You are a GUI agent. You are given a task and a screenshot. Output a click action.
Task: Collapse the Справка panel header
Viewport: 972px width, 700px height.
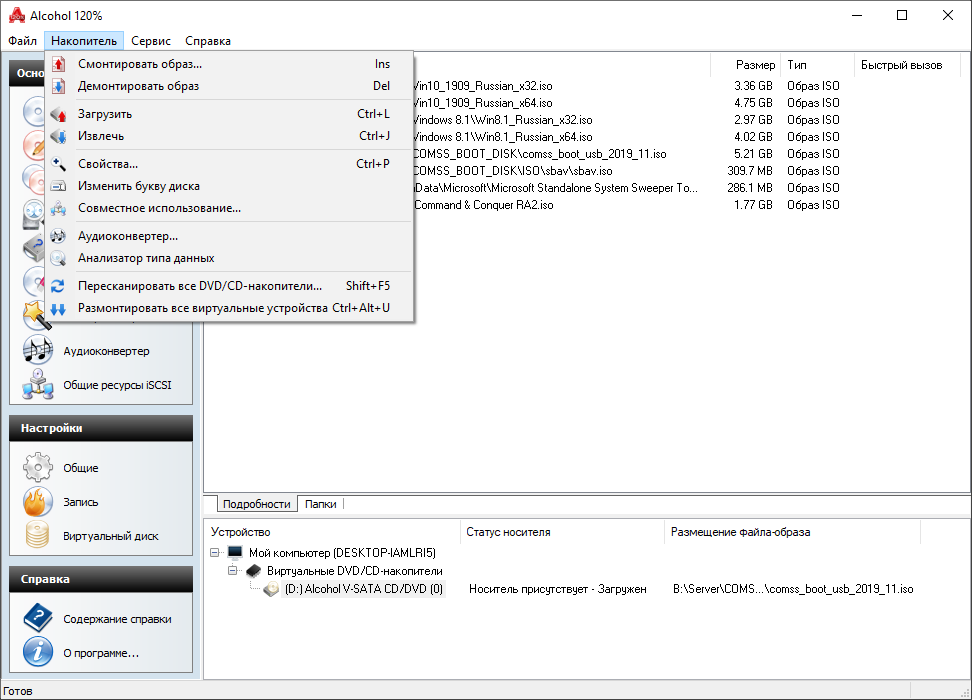click(x=101, y=579)
